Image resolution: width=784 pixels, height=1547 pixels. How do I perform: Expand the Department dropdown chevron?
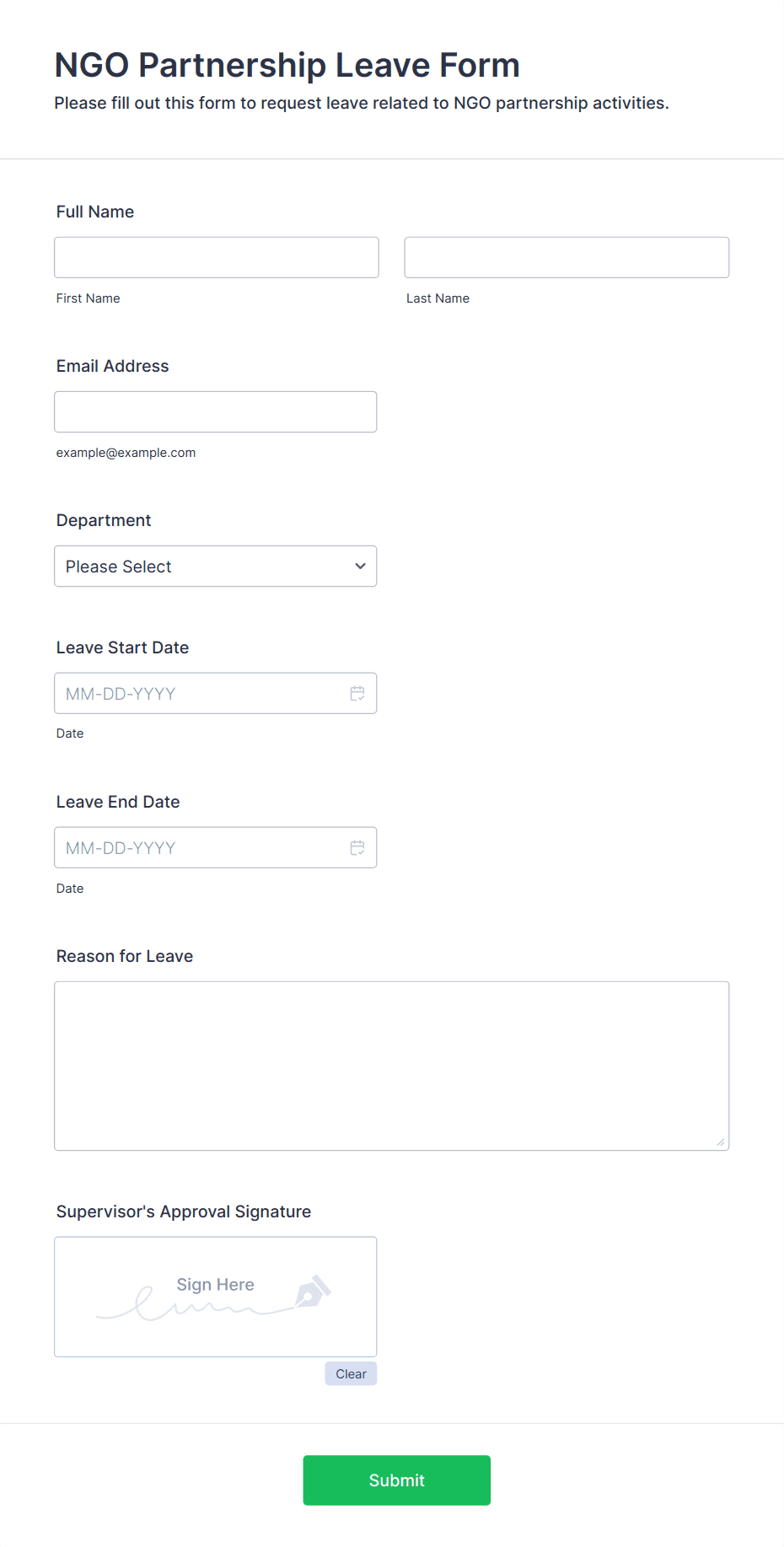360,566
